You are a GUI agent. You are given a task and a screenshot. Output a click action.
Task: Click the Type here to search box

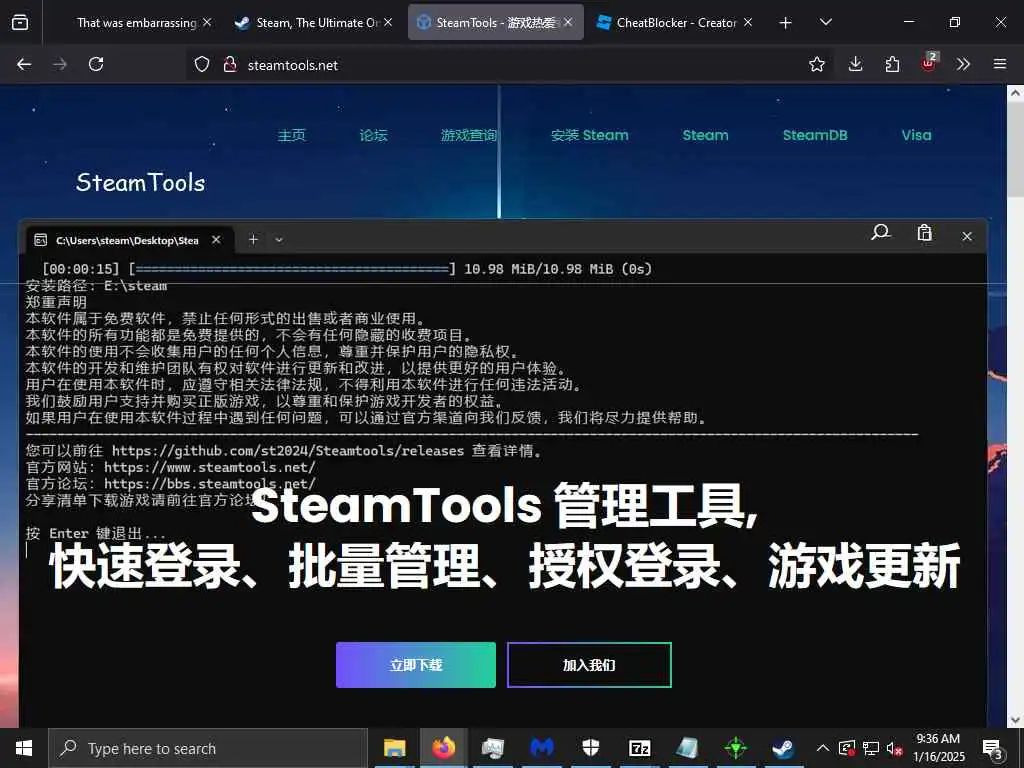tap(208, 748)
